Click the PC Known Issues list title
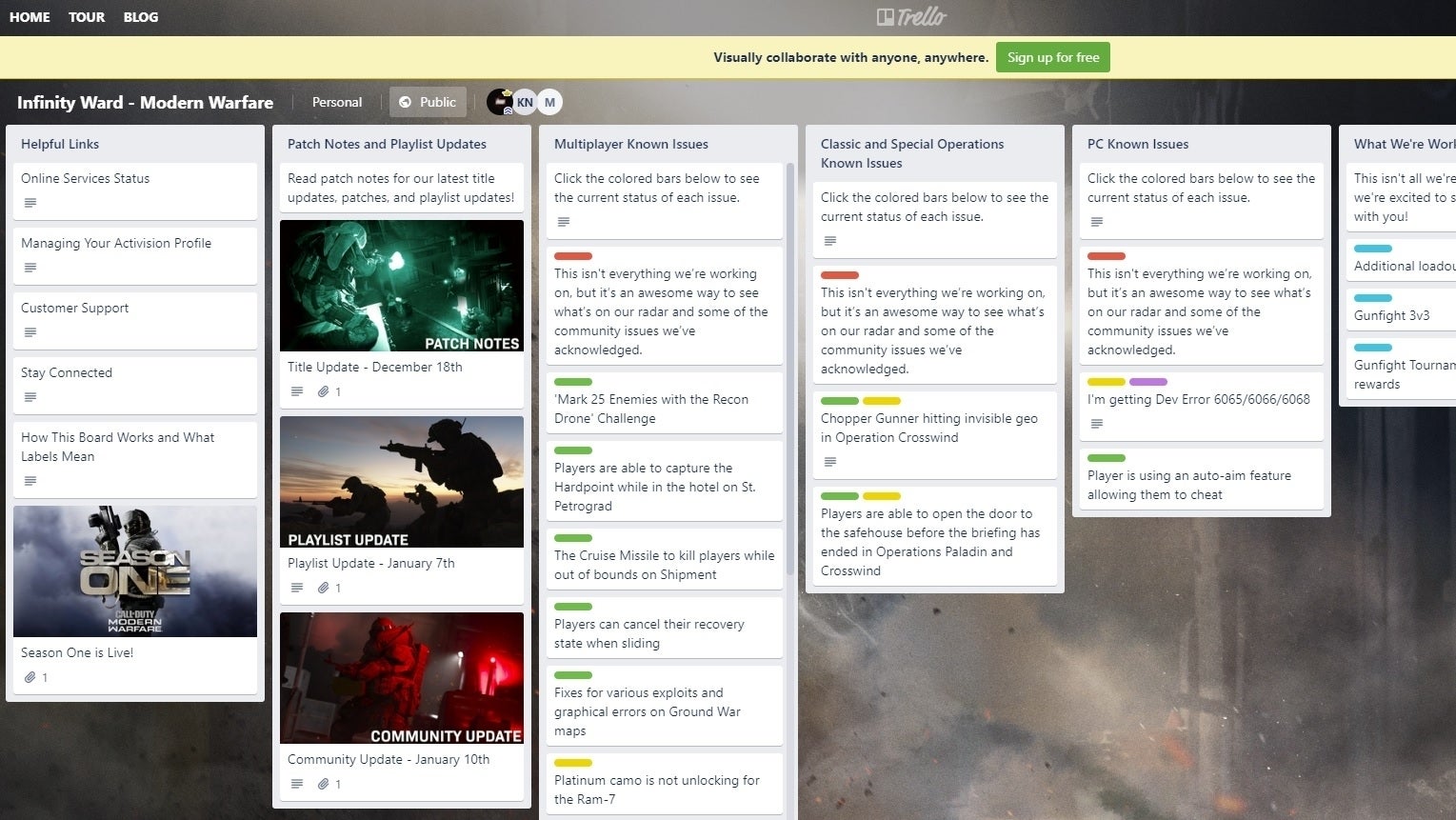 click(x=1138, y=144)
